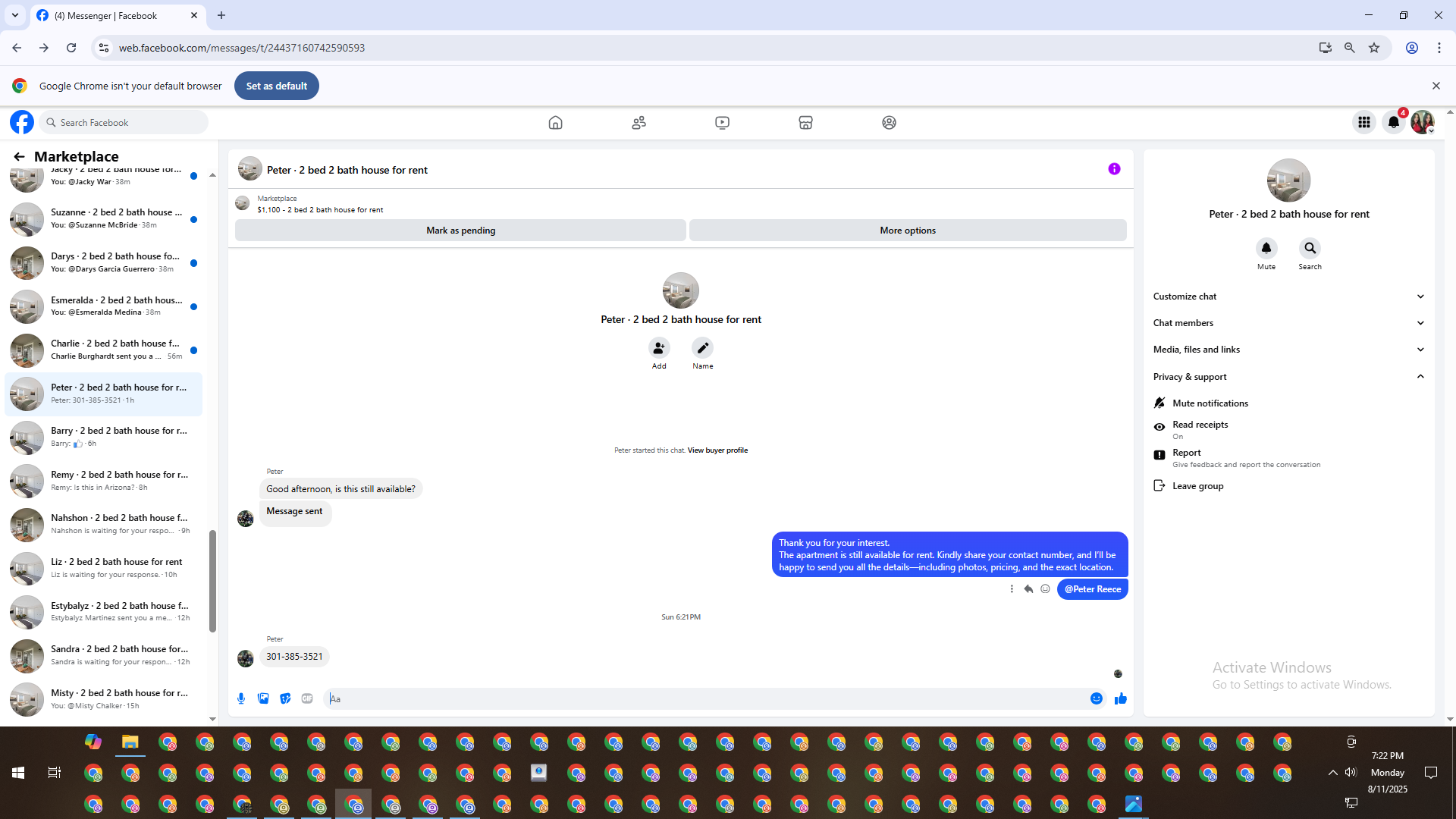Open the sticker picker icon
Viewport: 1456px width, 819px height.
[x=285, y=698]
